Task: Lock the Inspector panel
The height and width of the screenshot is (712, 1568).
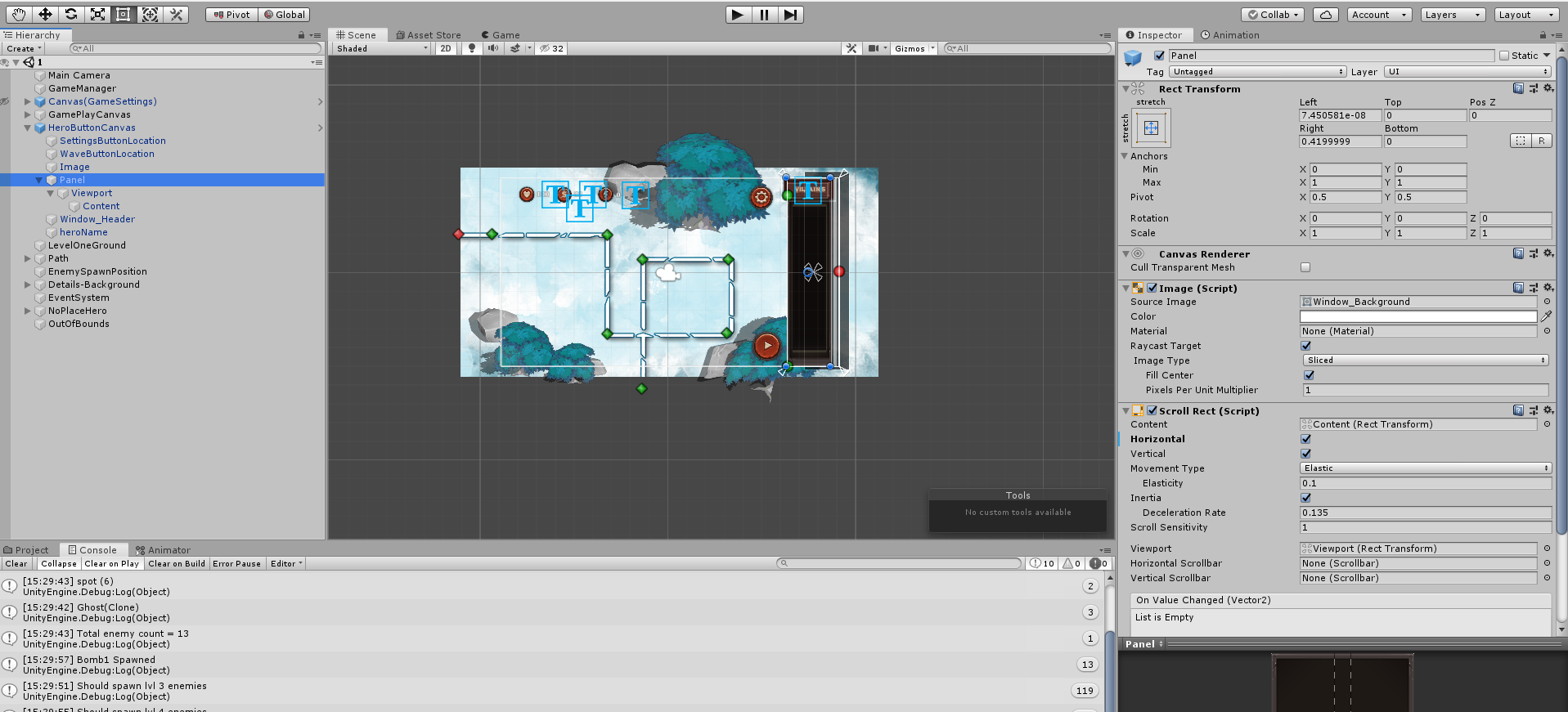Action: 1543,35
